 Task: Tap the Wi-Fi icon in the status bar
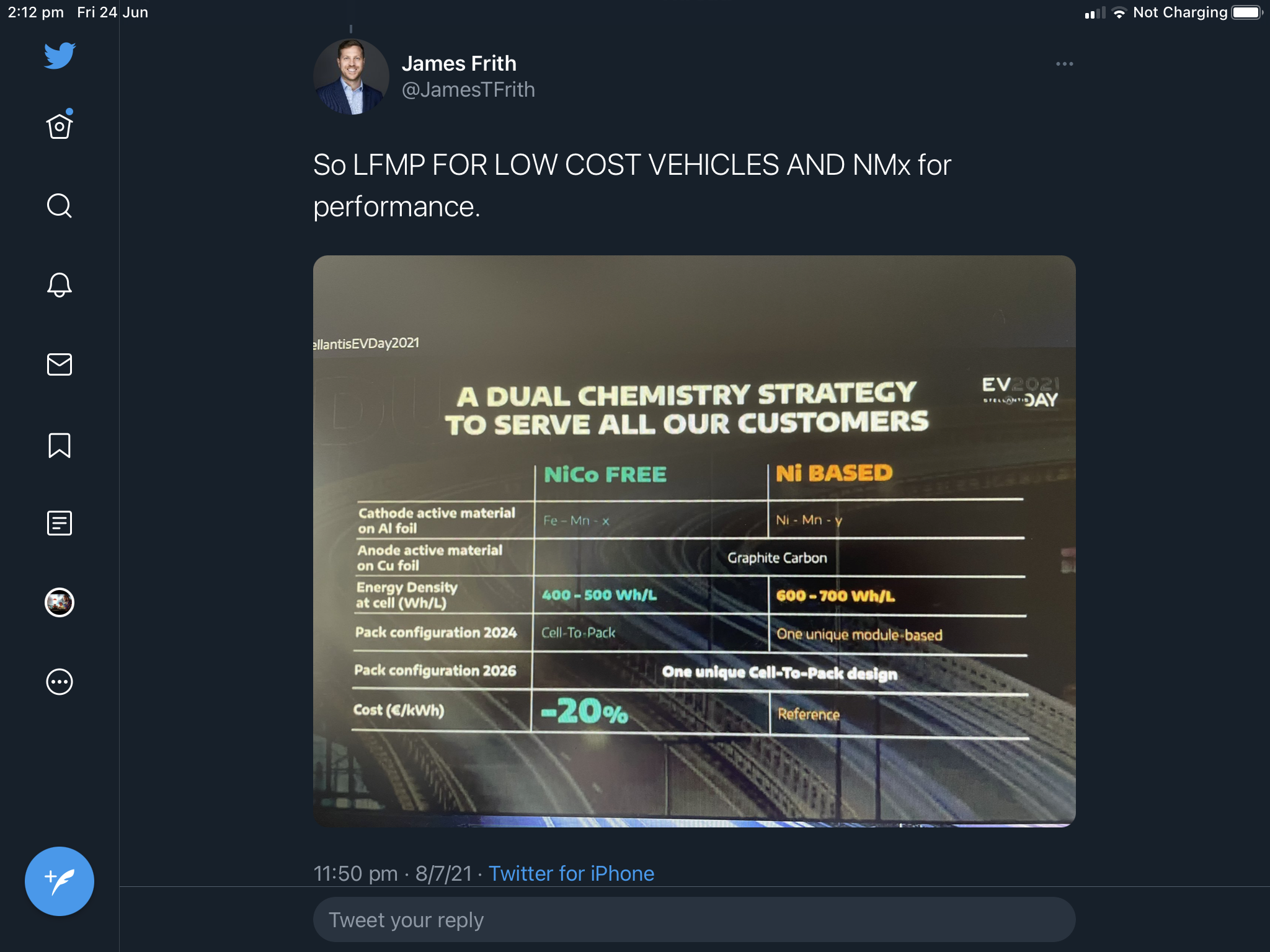pos(1119,13)
